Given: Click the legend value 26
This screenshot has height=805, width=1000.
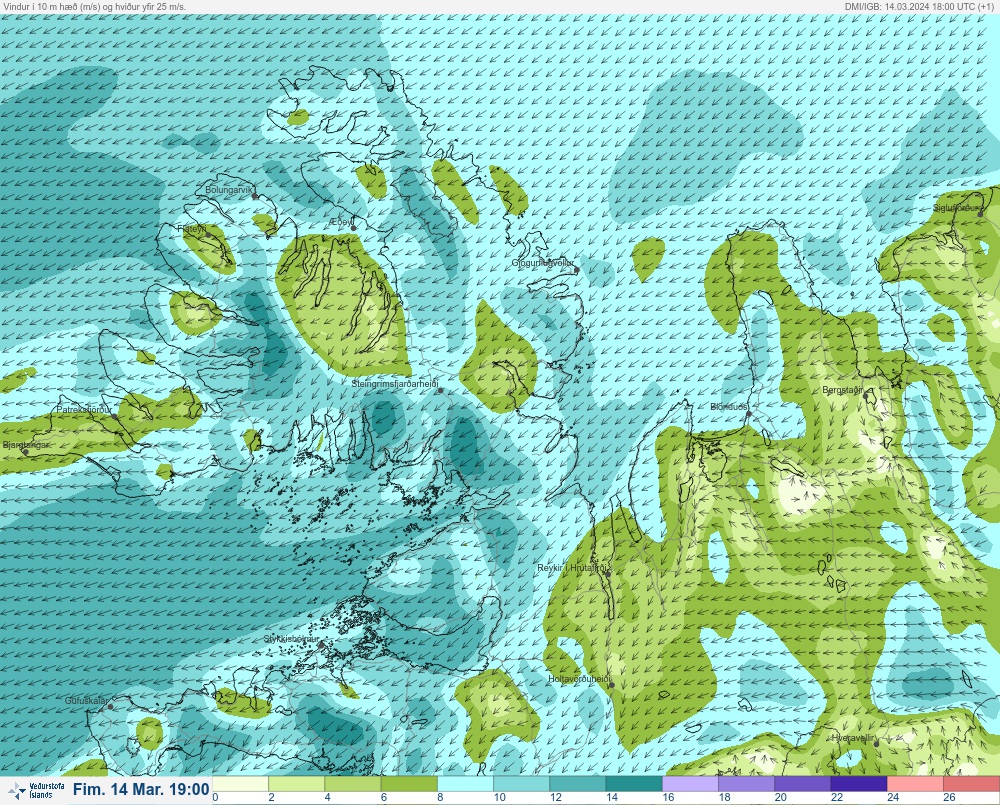Looking at the screenshot, I should tap(950, 797).
